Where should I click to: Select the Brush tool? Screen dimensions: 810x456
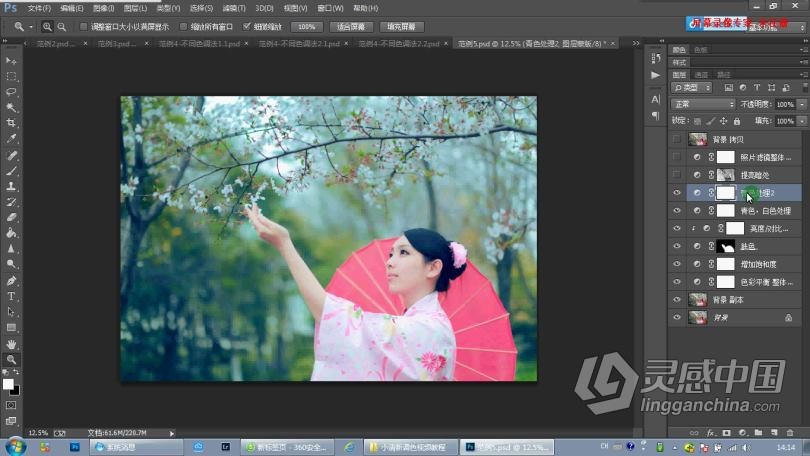(11, 171)
